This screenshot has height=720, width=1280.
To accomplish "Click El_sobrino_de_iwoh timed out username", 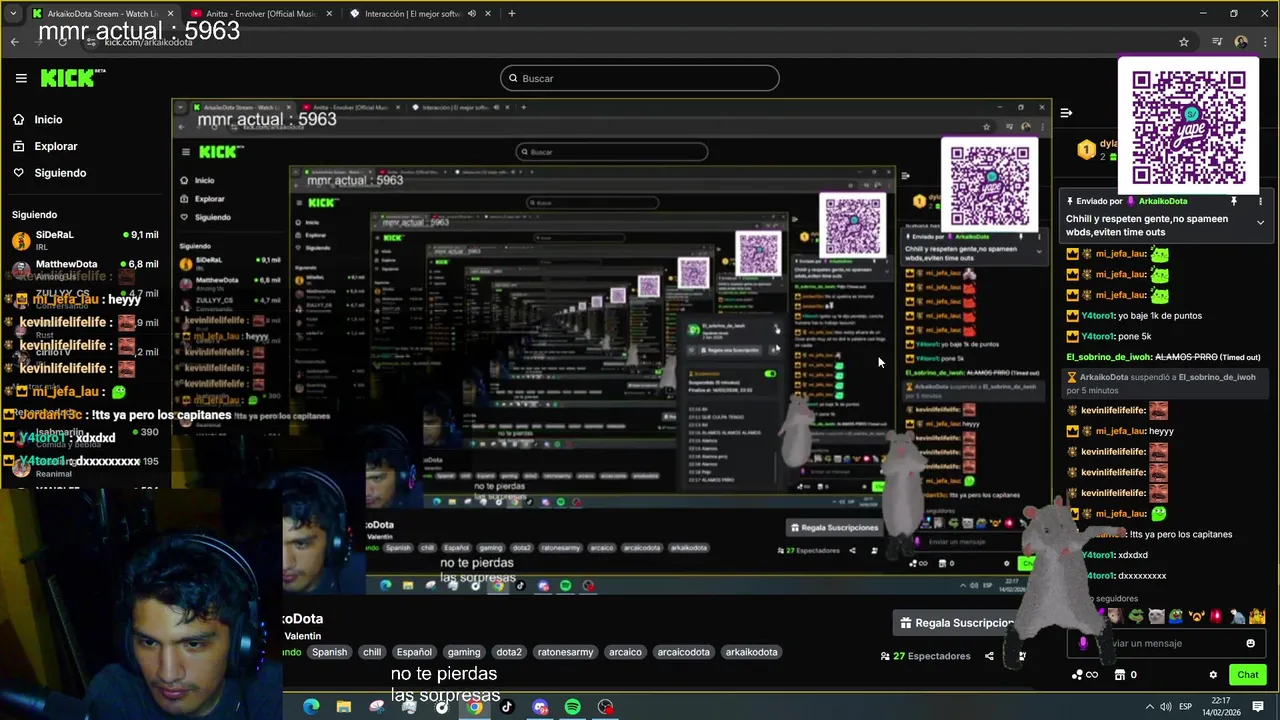I will [1109, 357].
